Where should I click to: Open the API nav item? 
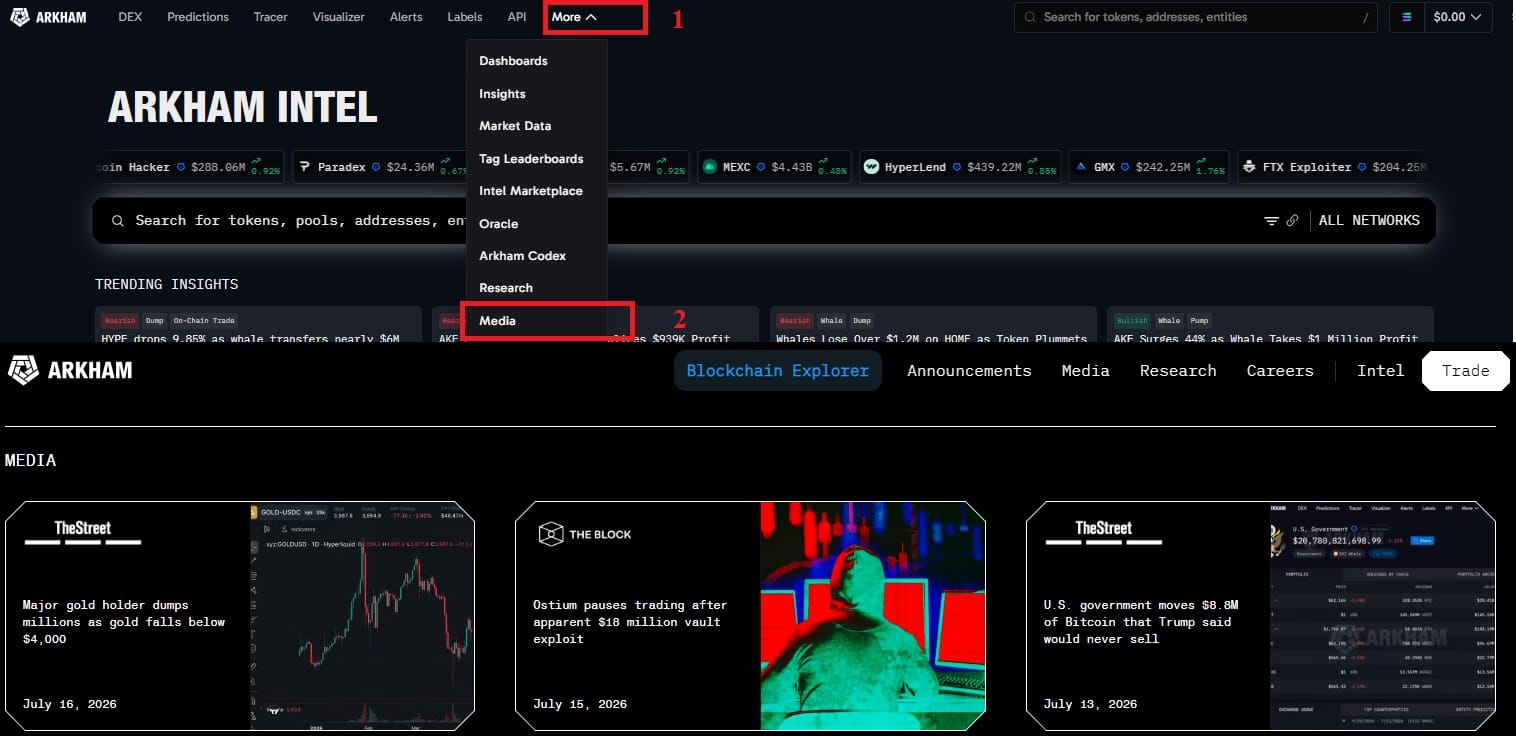517,17
